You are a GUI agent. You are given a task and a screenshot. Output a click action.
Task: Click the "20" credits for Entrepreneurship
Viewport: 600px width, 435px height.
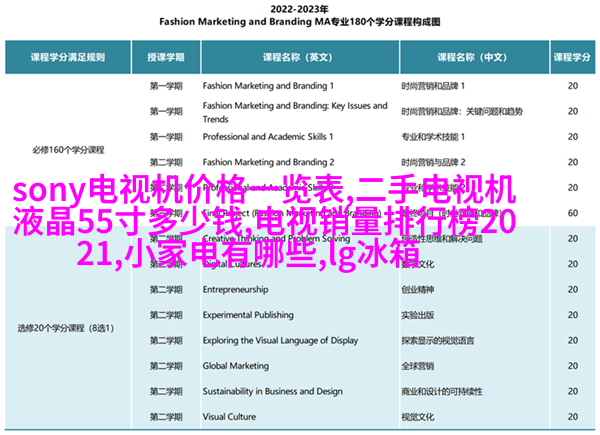coord(572,290)
